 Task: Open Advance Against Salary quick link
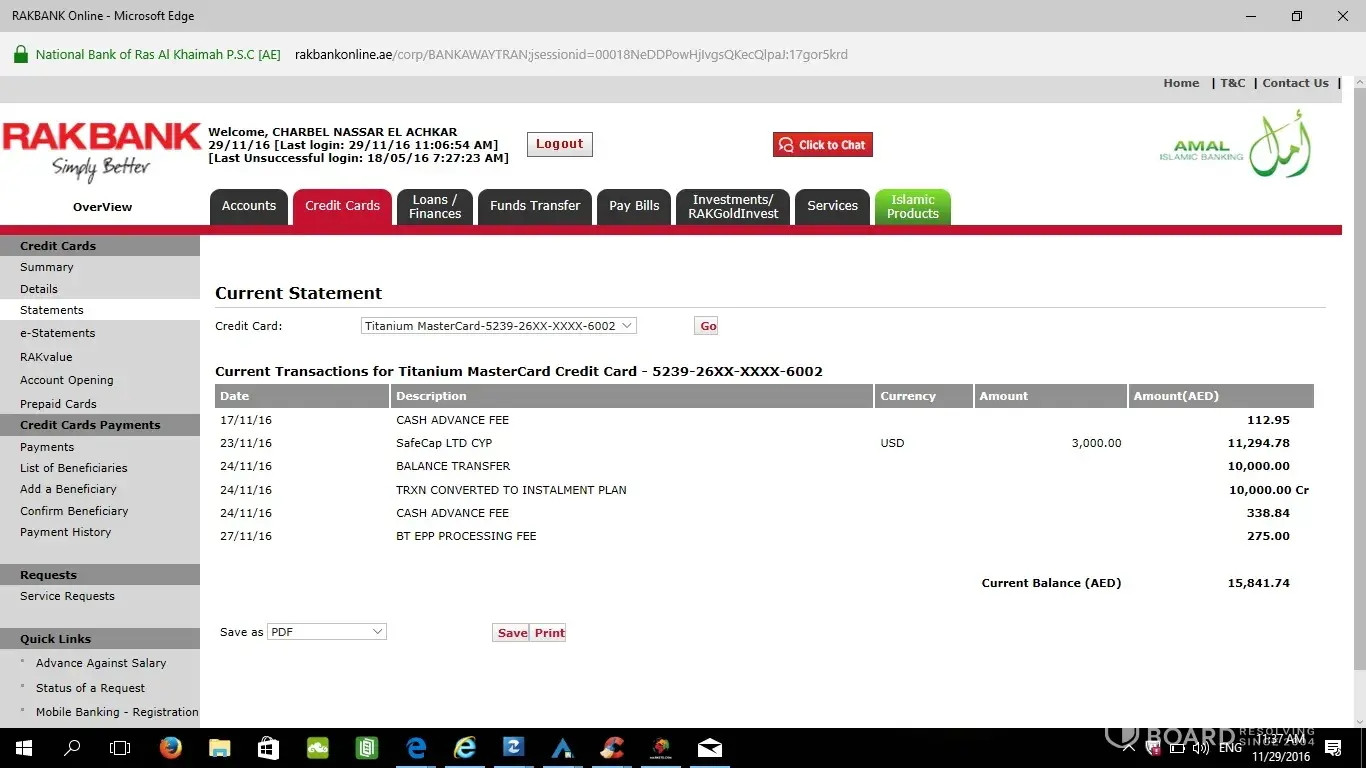pyautogui.click(x=101, y=663)
